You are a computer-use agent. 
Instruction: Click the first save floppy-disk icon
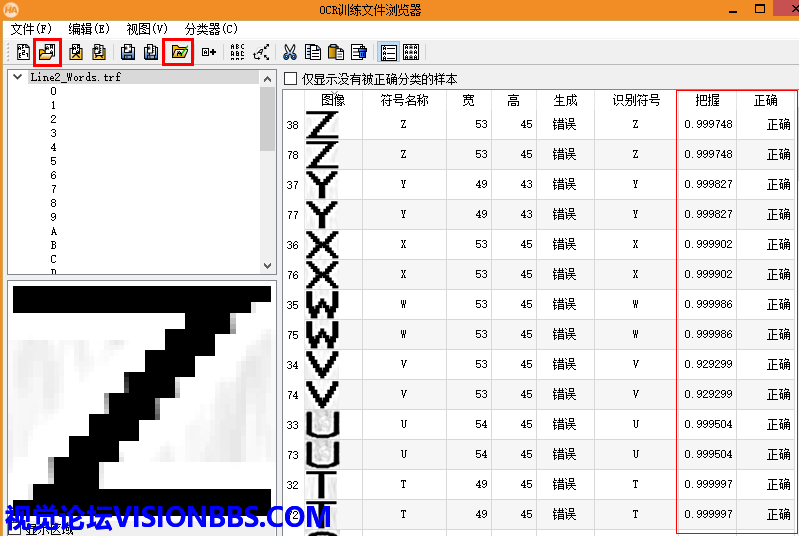[x=127, y=52]
